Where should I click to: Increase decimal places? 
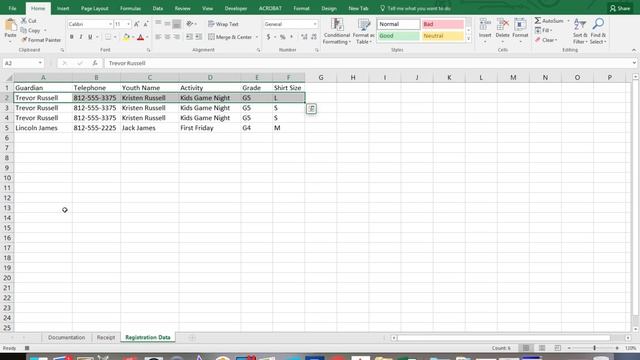(304, 37)
